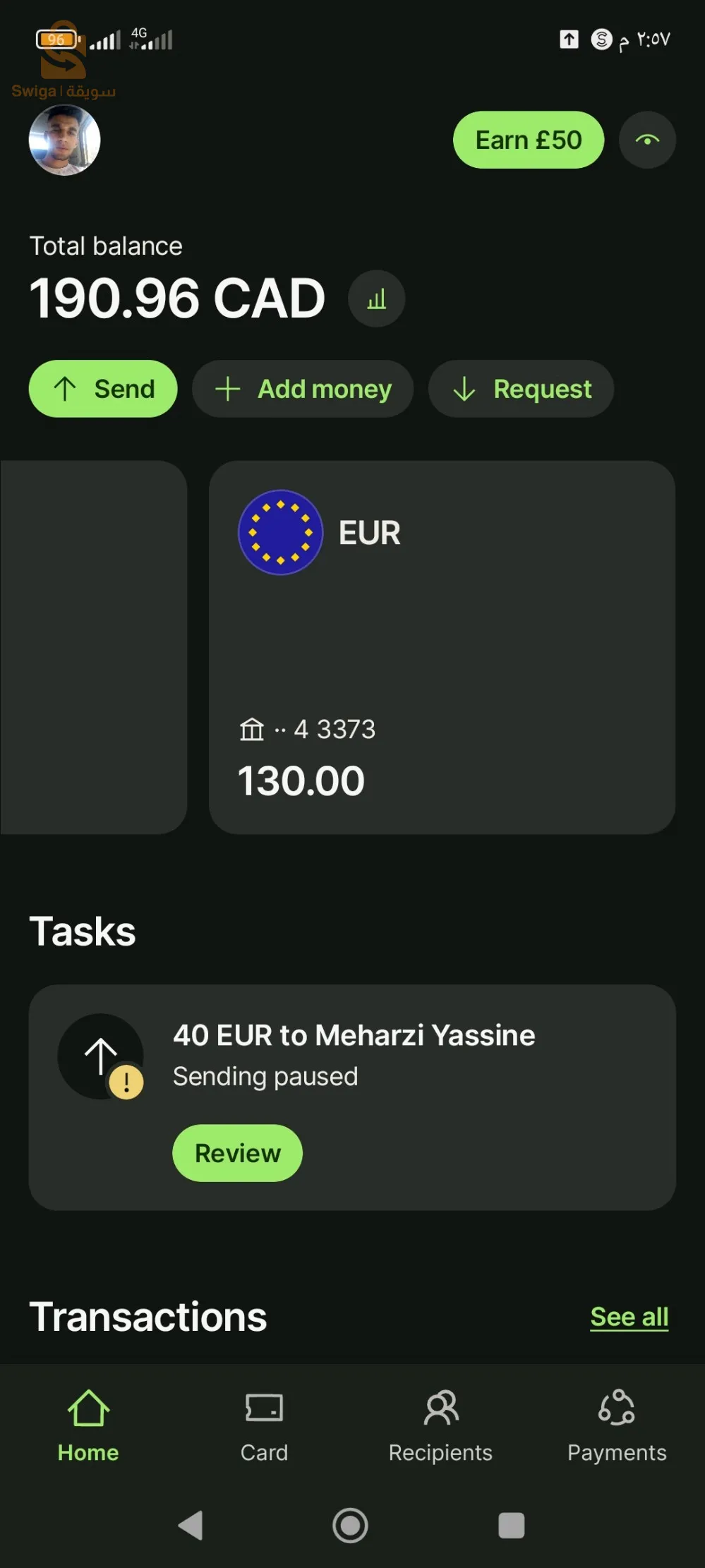Review the paused 40 EUR transfer

point(237,1152)
